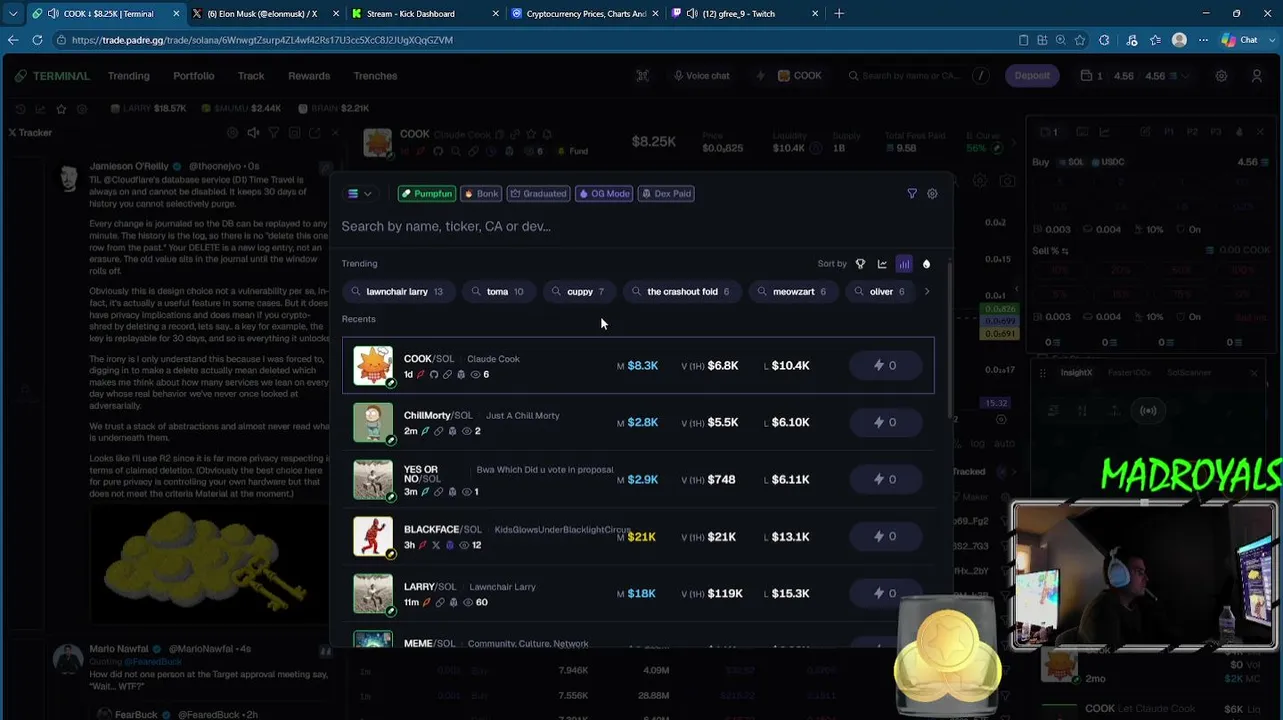Open the user account icon in header

[1257, 76]
